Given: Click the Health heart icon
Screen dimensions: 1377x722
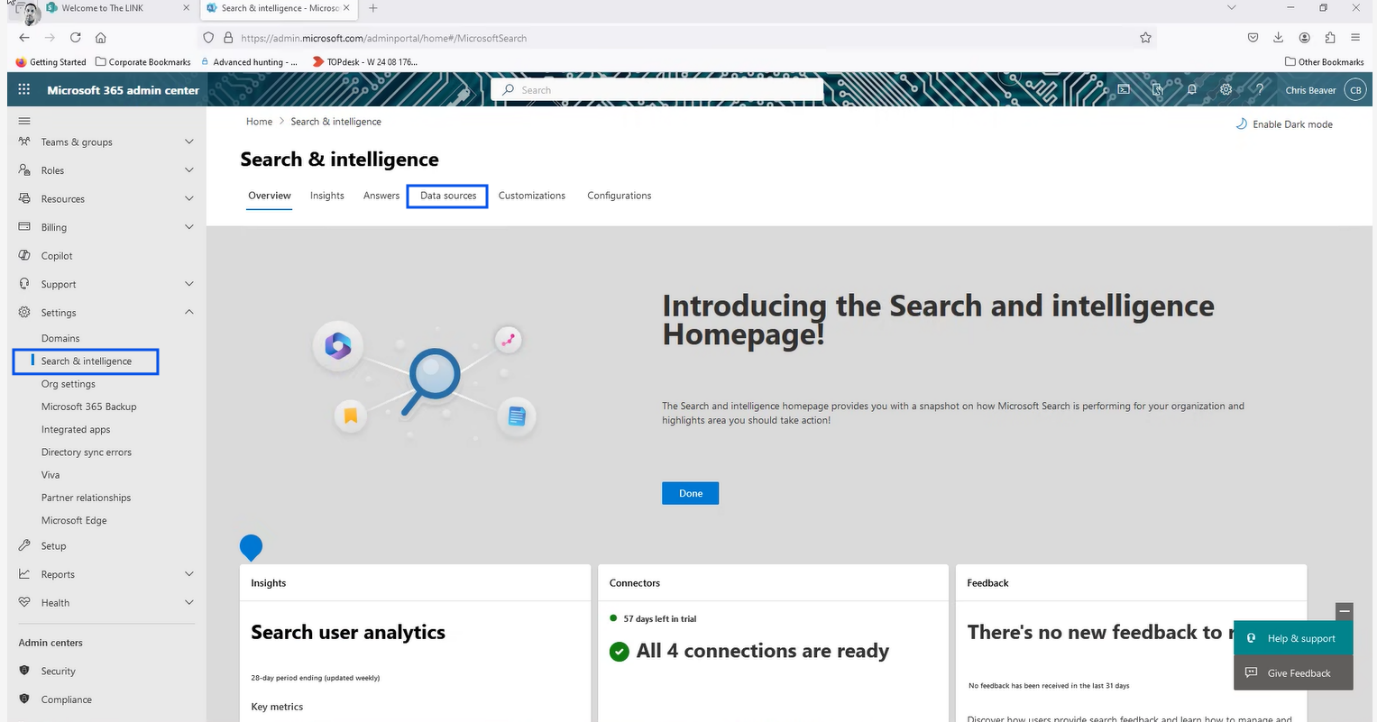Looking at the screenshot, I should pyautogui.click(x=25, y=603).
